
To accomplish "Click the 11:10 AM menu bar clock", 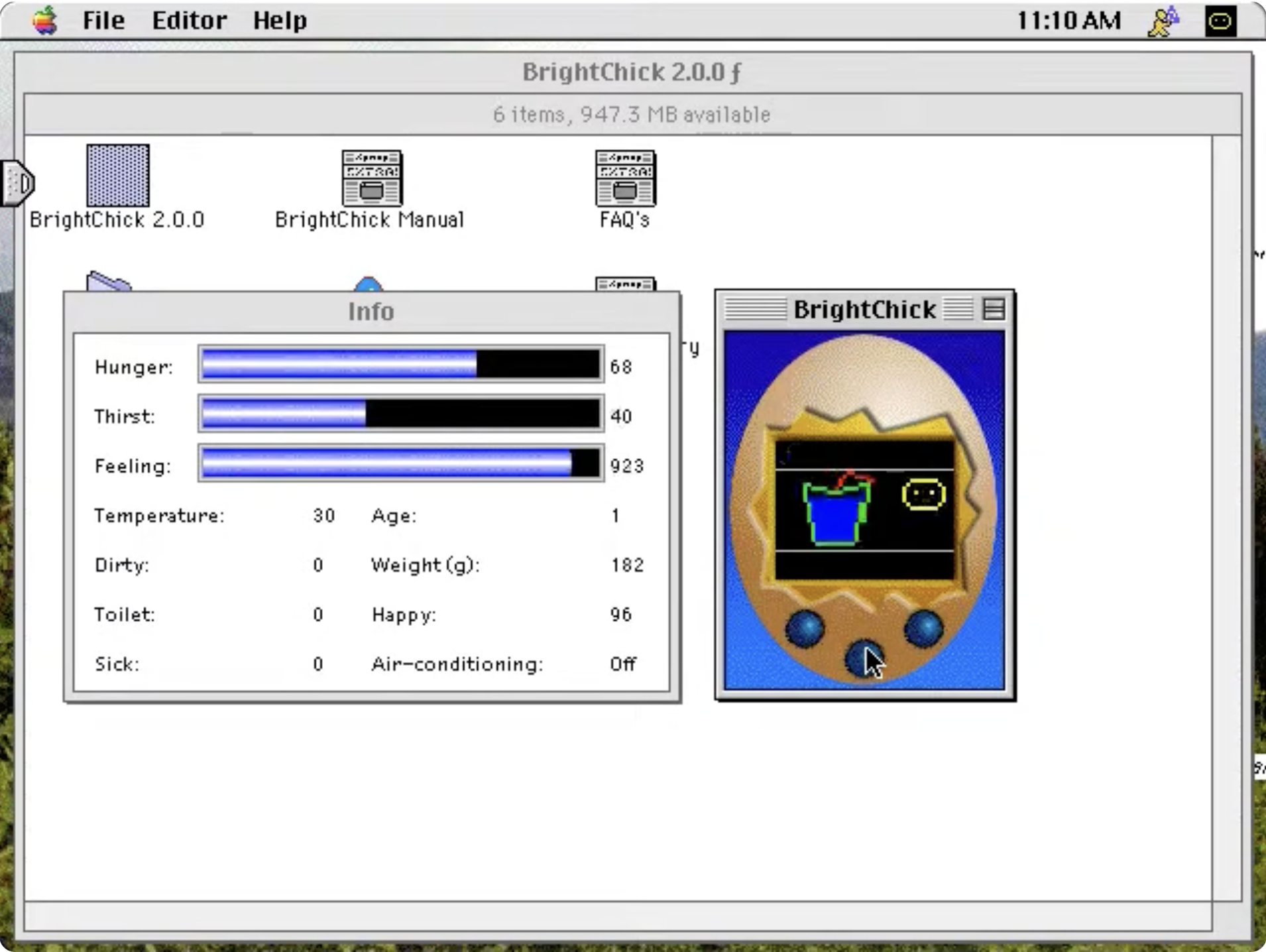I will tap(1068, 21).
